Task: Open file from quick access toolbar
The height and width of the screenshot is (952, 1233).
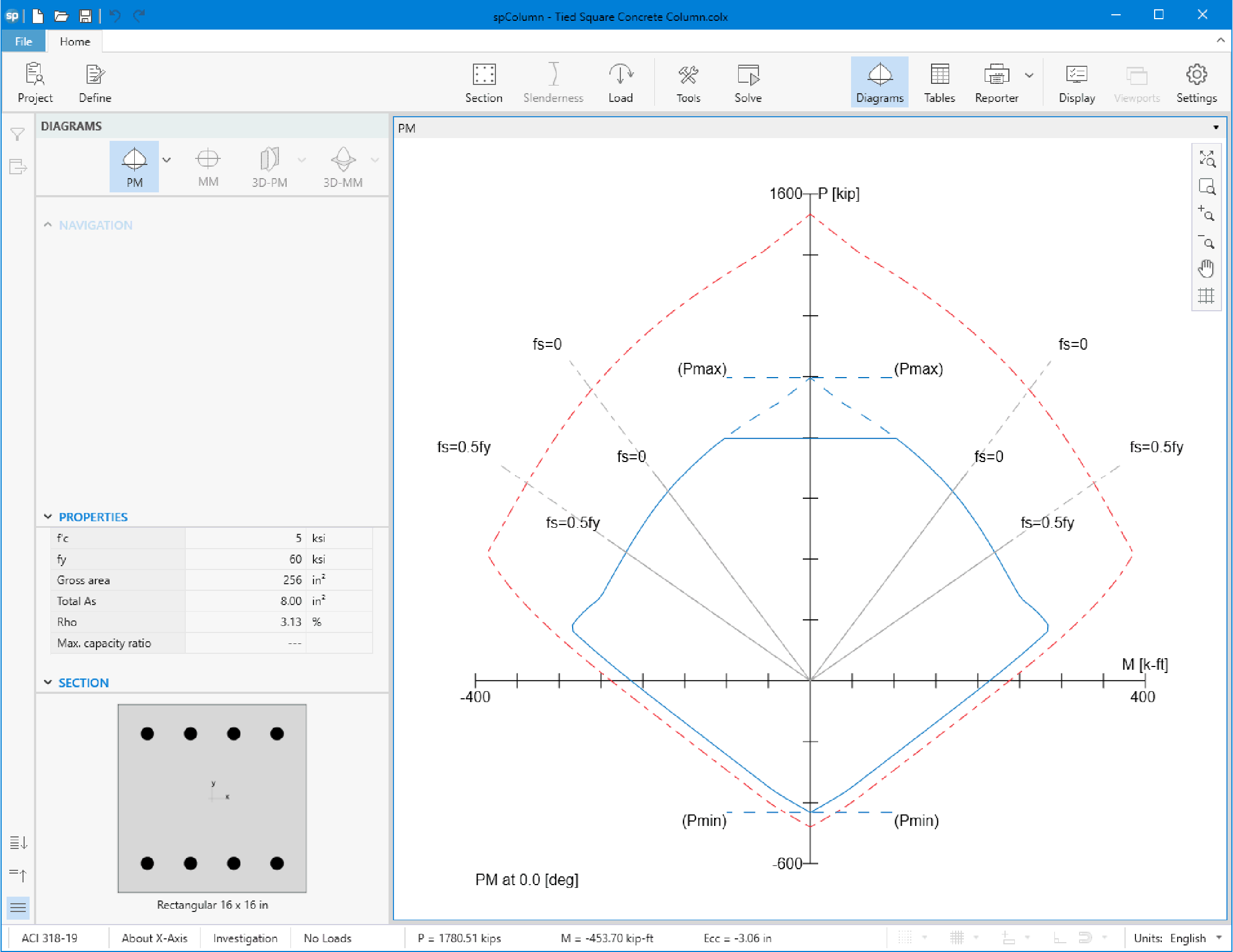Action: (61, 16)
